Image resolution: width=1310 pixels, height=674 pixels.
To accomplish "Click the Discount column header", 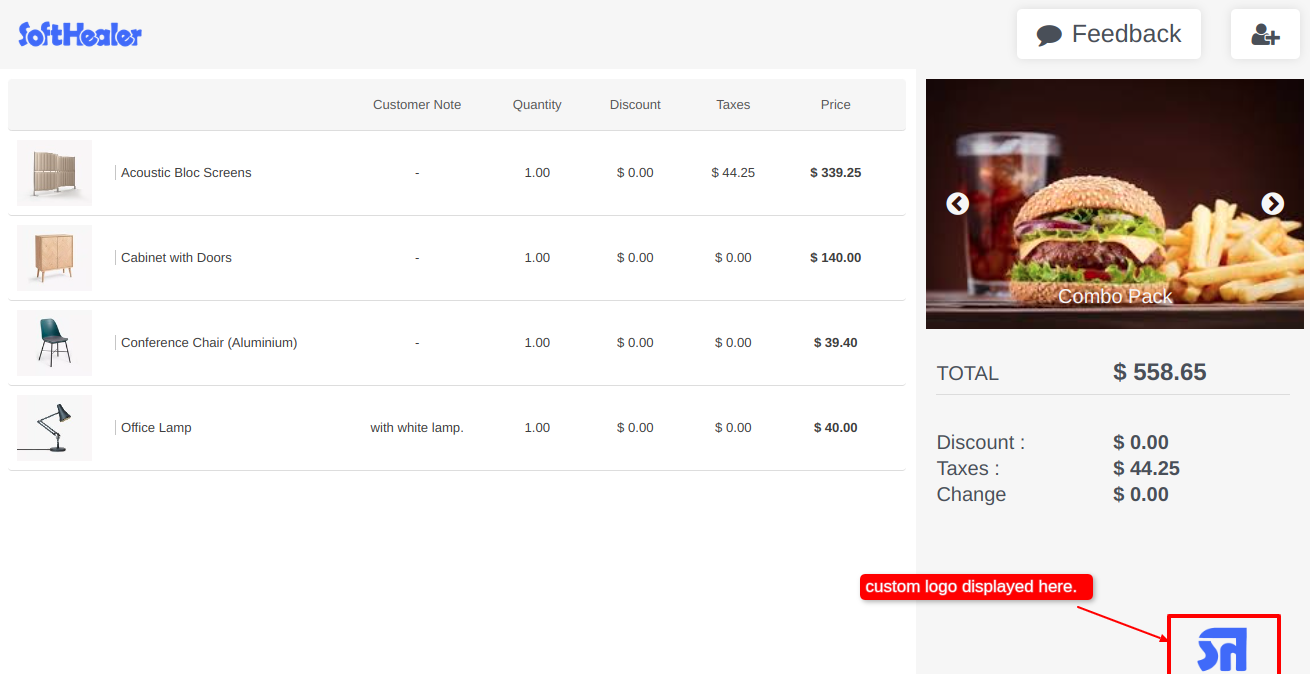I will tap(635, 105).
